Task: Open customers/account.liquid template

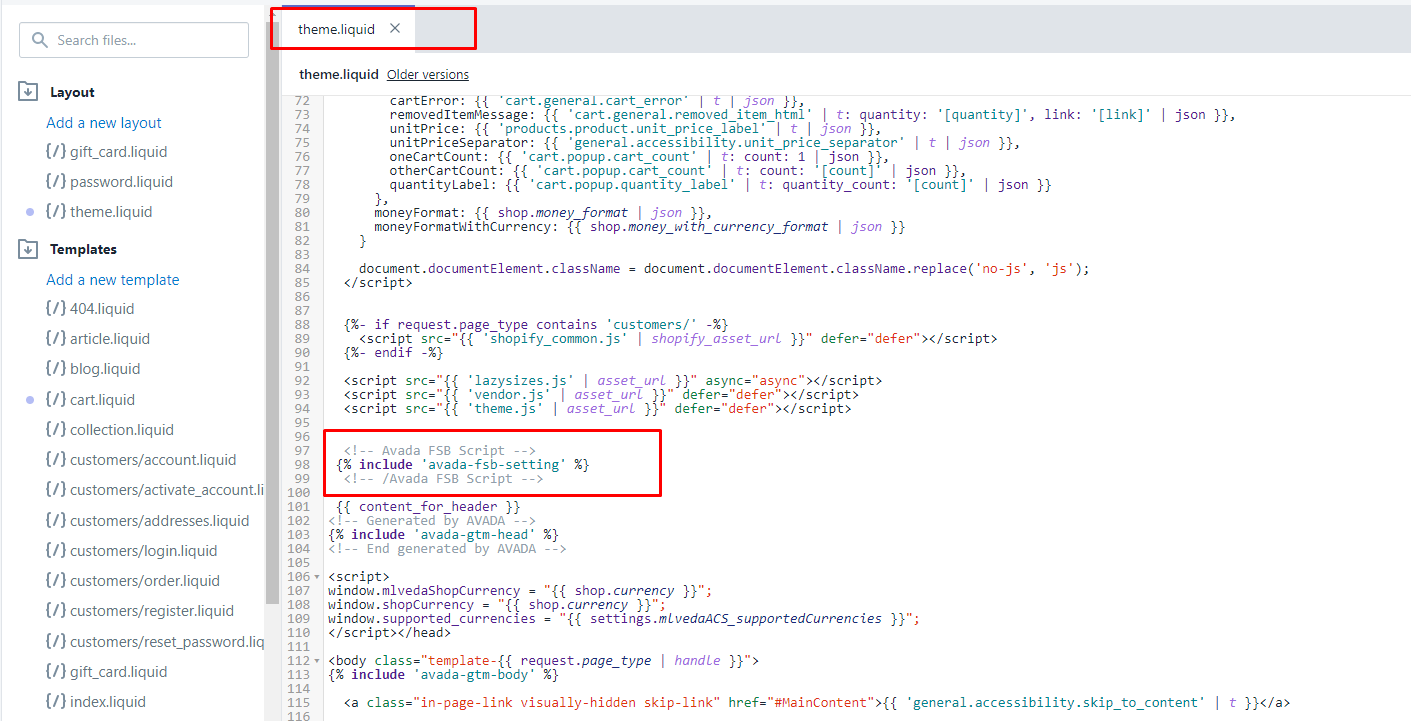Action: point(153,460)
